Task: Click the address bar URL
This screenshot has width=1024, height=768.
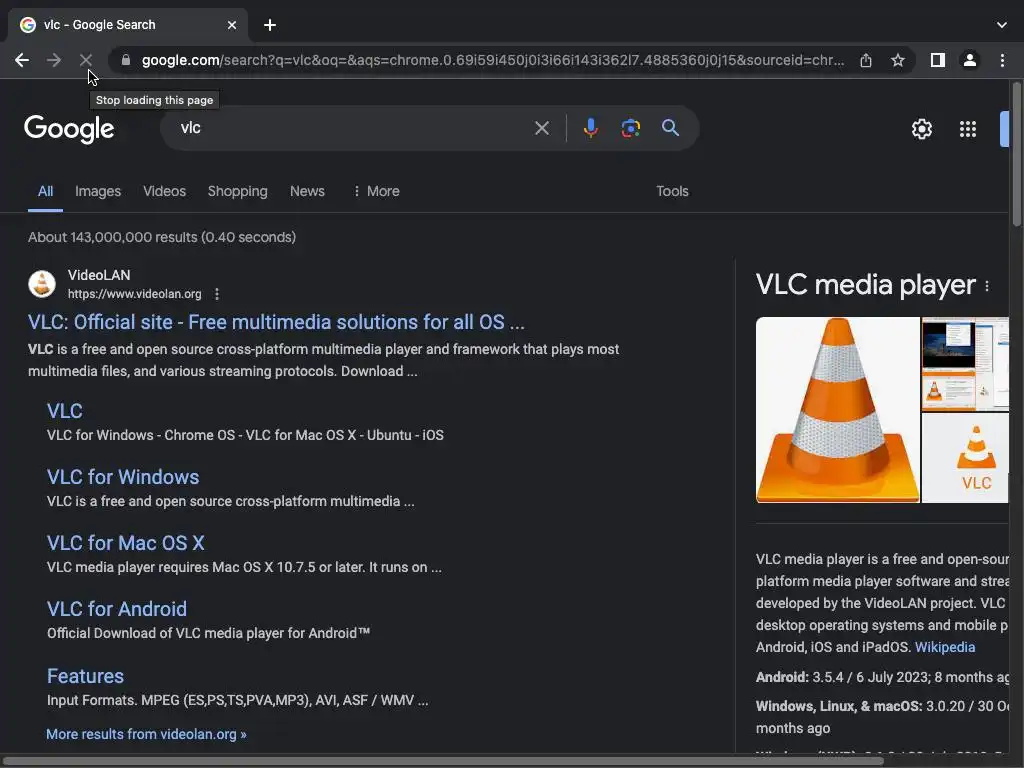Action: point(493,60)
